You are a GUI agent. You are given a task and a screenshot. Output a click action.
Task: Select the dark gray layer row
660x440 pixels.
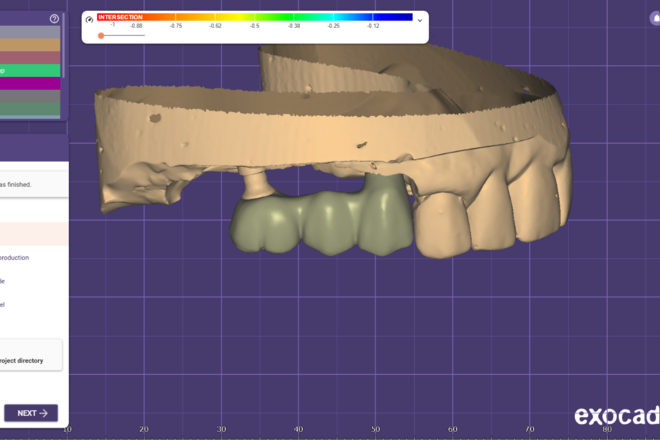coord(30,96)
